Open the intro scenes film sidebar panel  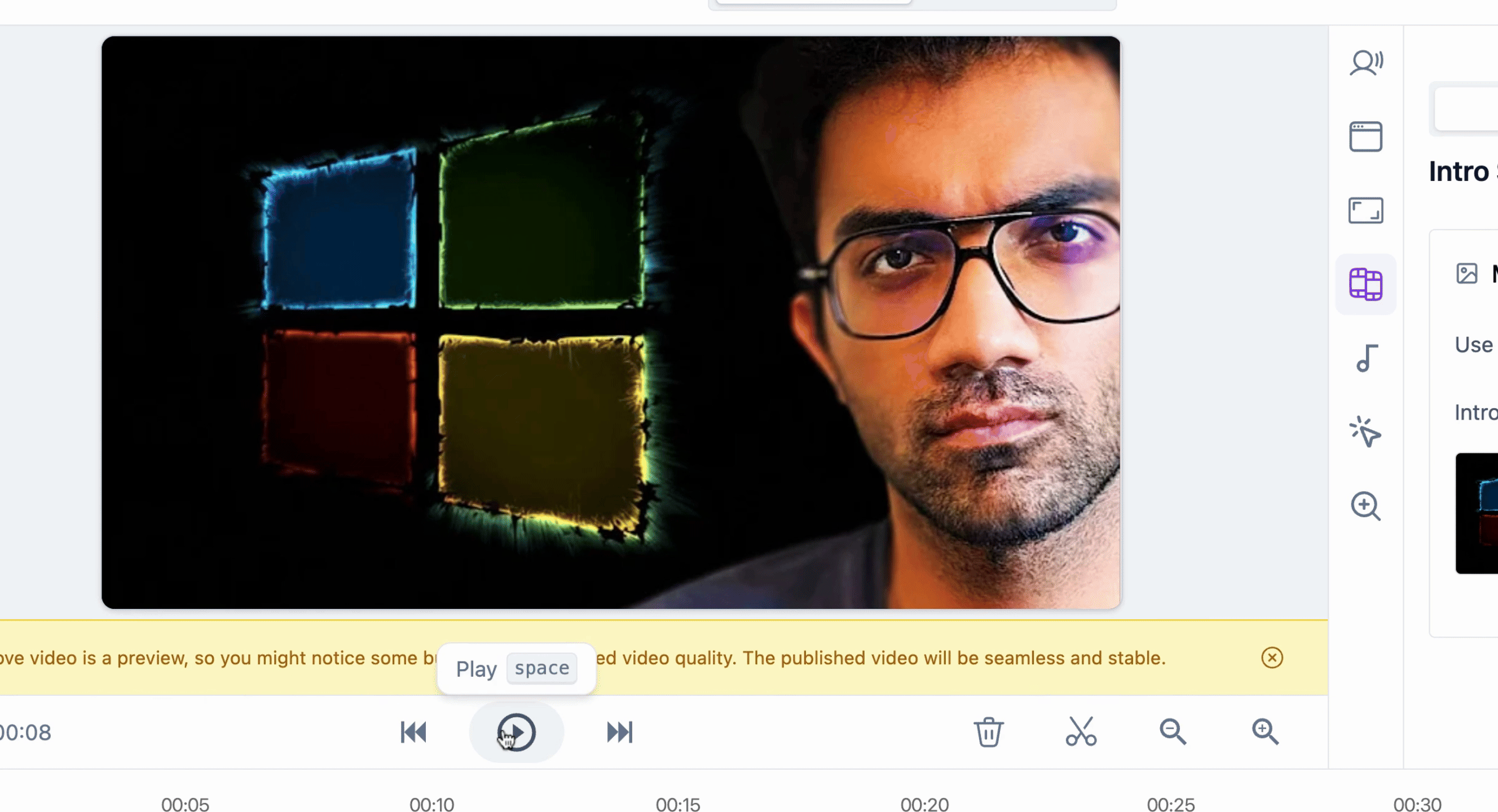(x=1365, y=284)
